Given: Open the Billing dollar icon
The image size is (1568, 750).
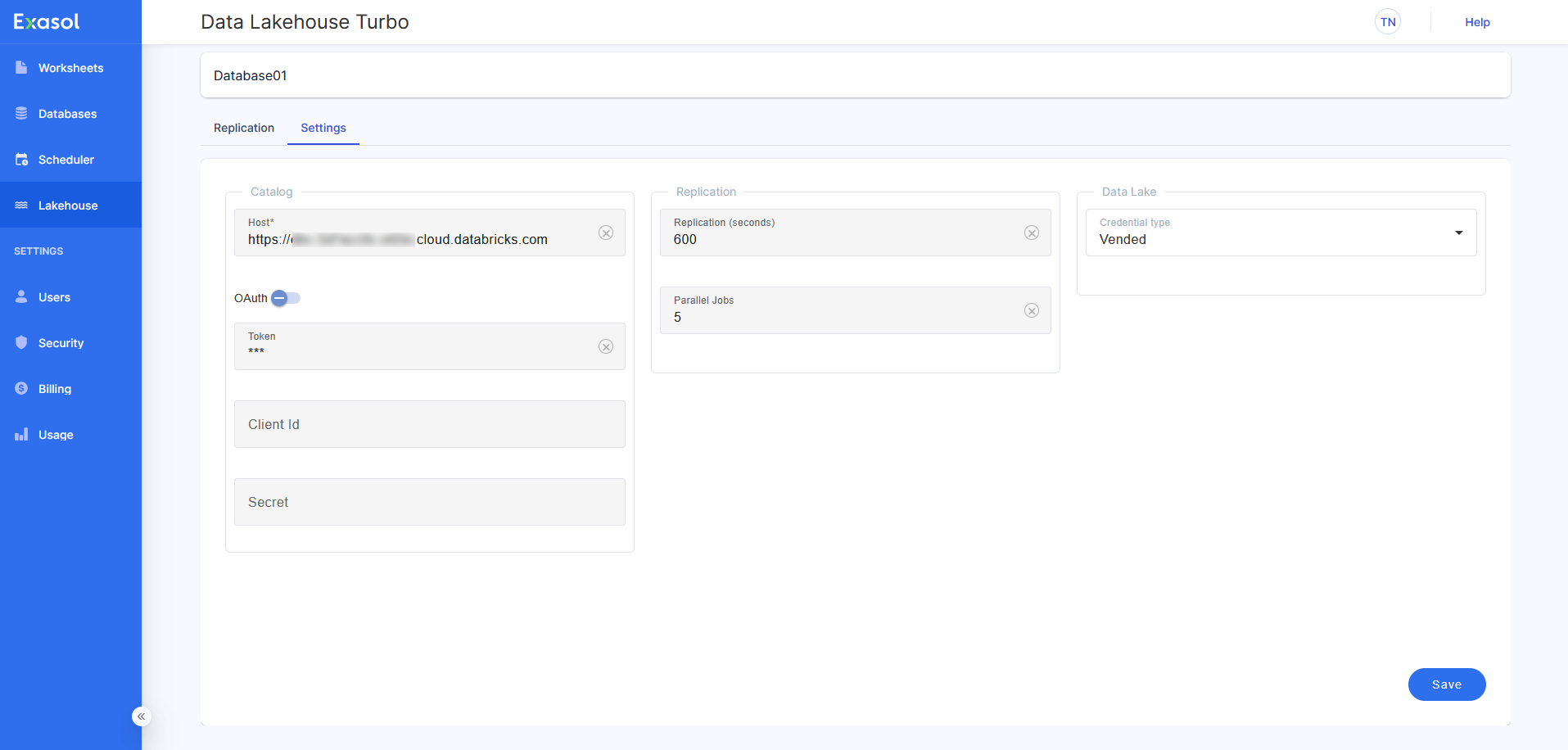Looking at the screenshot, I should 21,389.
